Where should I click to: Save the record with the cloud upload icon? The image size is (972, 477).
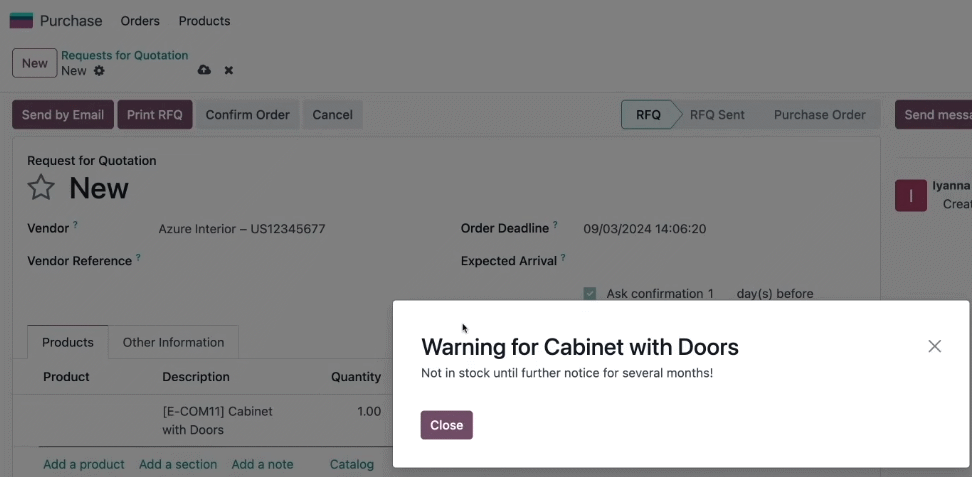[x=204, y=70]
